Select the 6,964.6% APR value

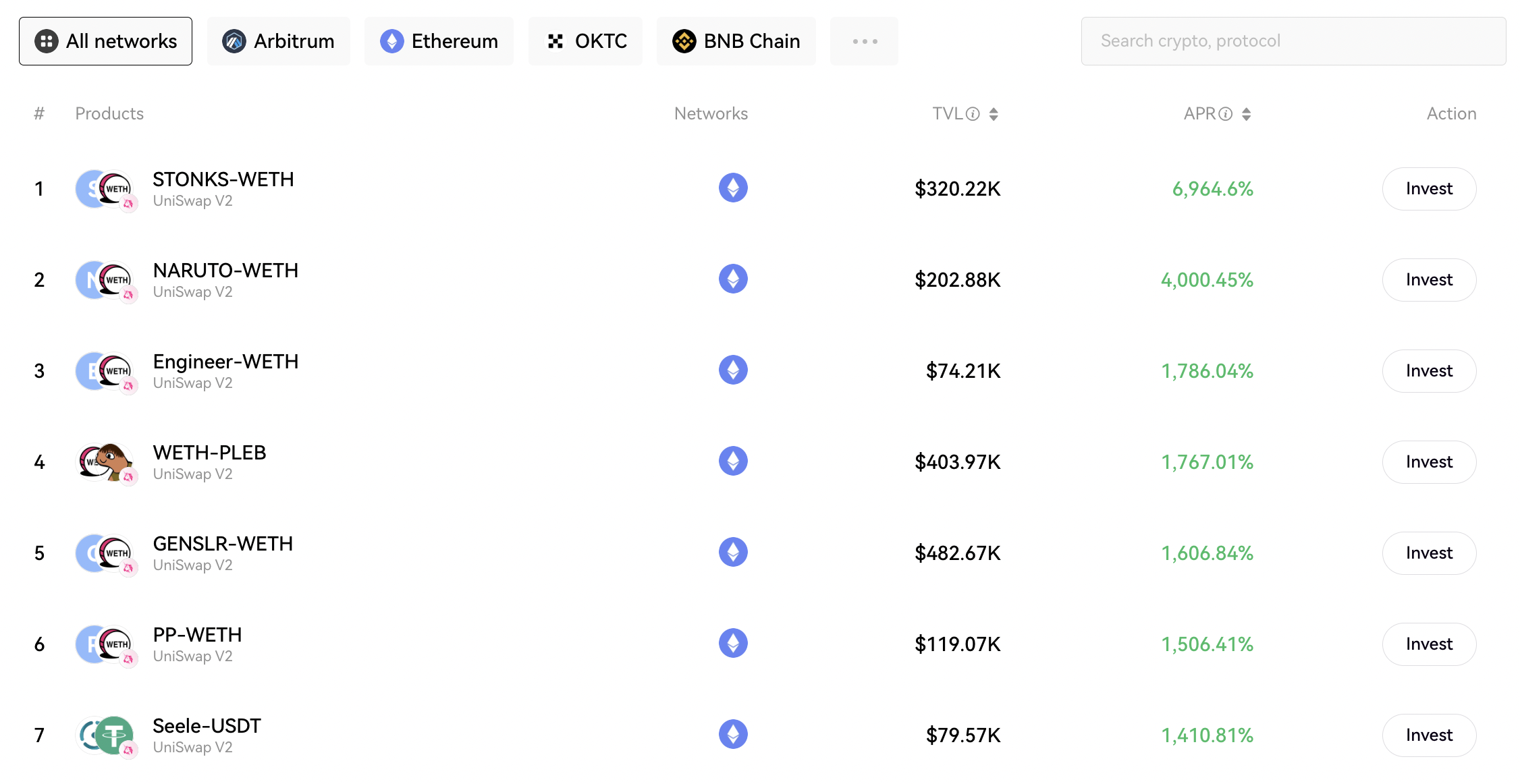click(x=1213, y=189)
